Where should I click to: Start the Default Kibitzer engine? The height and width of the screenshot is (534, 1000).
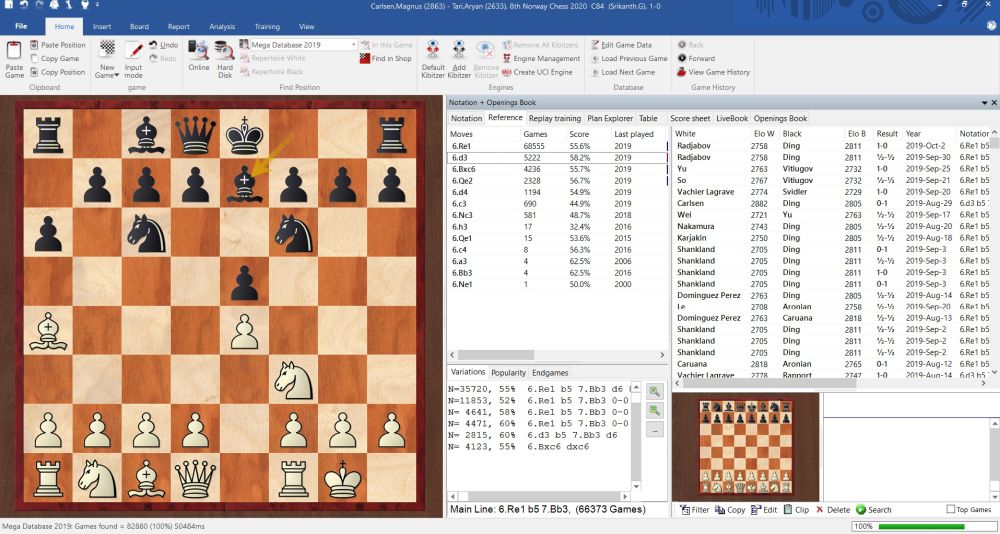(433, 58)
